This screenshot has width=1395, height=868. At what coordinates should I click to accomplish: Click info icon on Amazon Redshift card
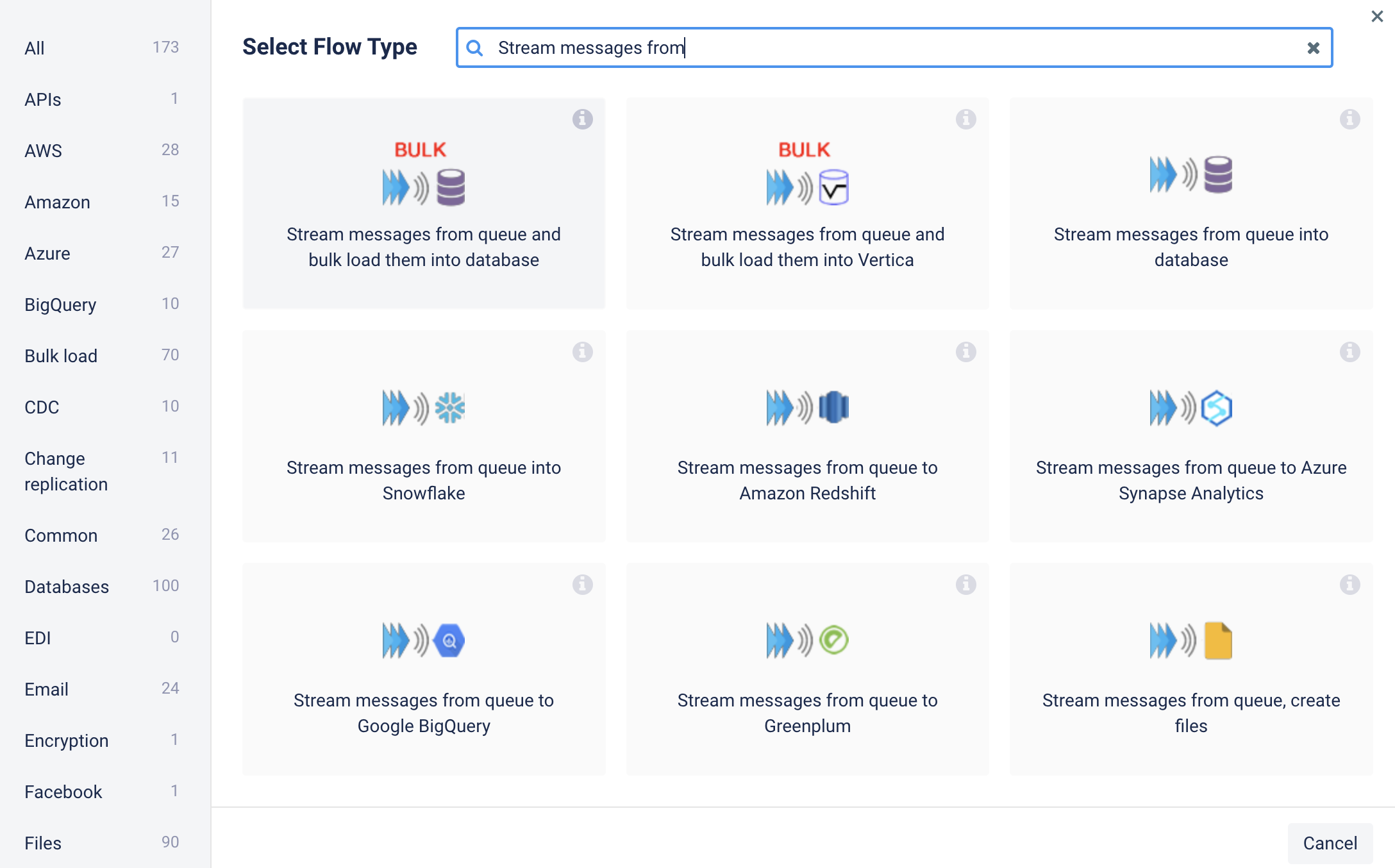point(965,352)
